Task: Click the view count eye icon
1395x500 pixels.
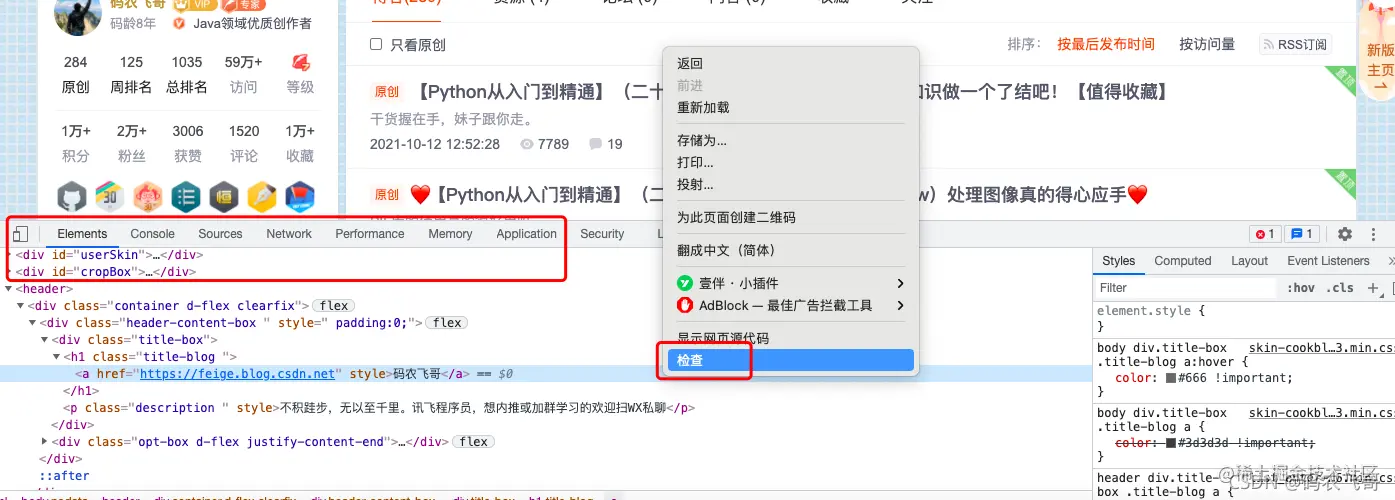Action: click(x=527, y=144)
